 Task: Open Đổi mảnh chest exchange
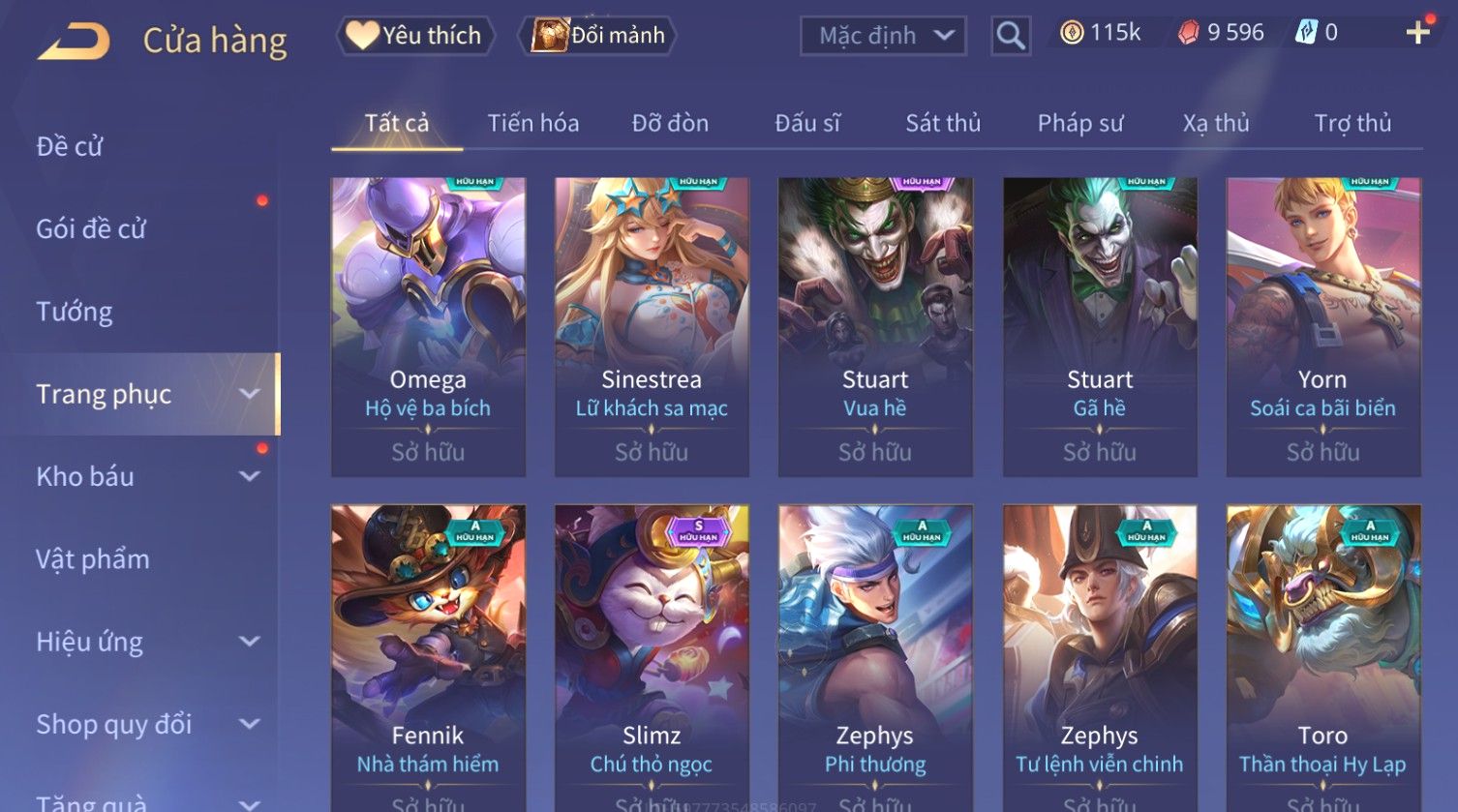(x=598, y=35)
